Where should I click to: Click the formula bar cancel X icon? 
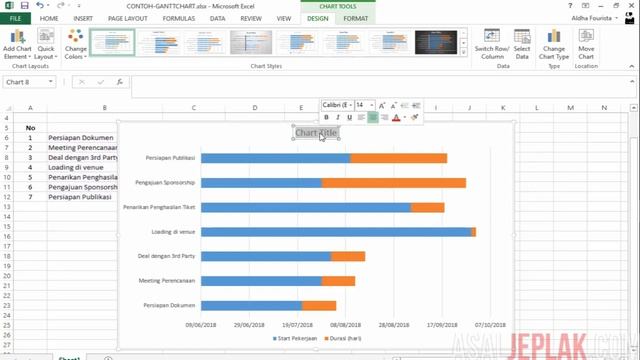click(82, 82)
